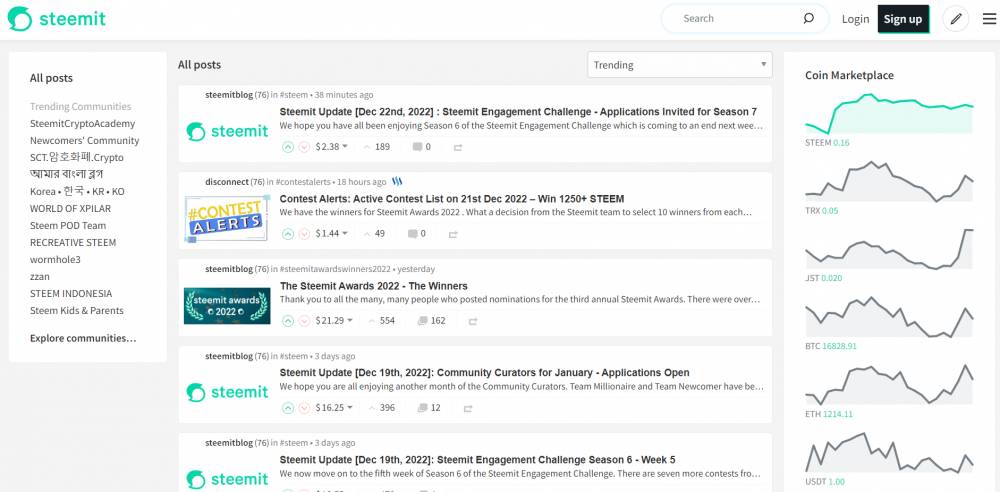Click the BTC price chart
The image size is (1000, 492).
coord(889,317)
